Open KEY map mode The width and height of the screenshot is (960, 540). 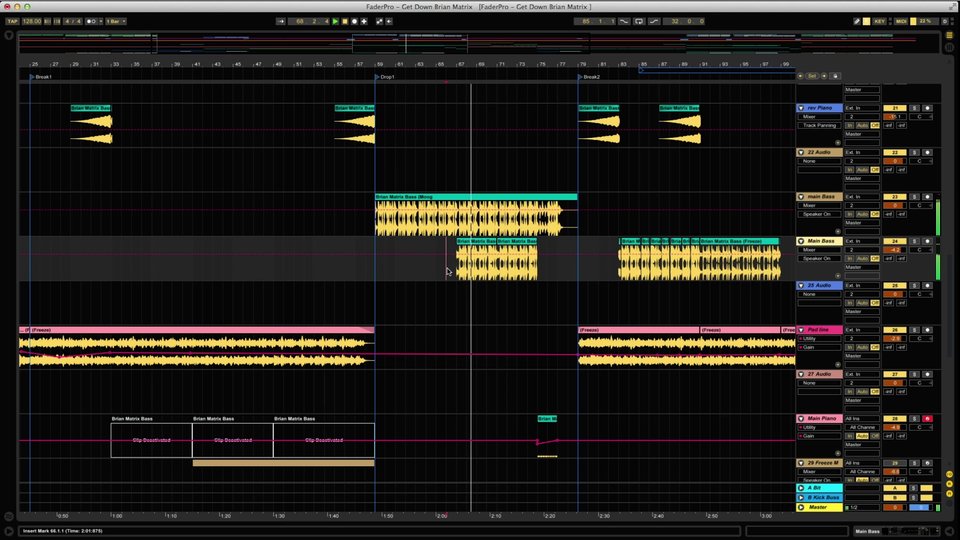(x=880, y=21)
